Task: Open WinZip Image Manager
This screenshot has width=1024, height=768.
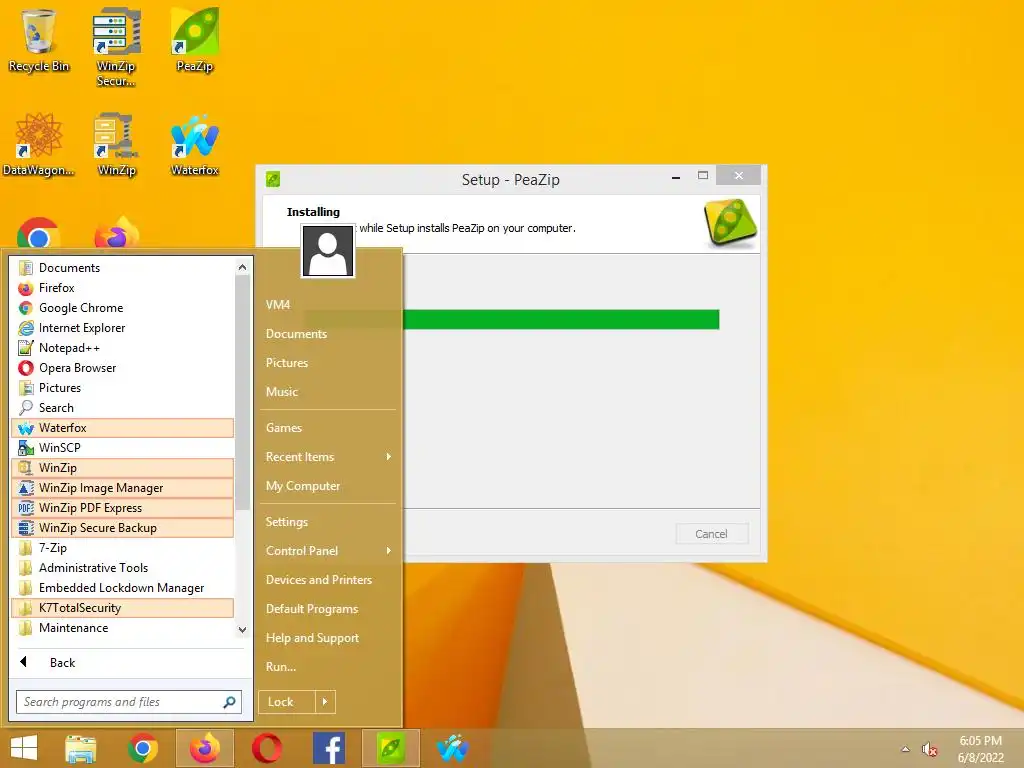Action: point(123,488)
